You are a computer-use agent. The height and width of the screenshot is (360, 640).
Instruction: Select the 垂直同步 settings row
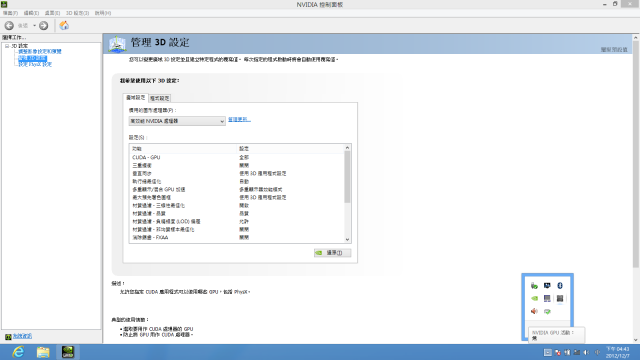click(x=237, y=173)
